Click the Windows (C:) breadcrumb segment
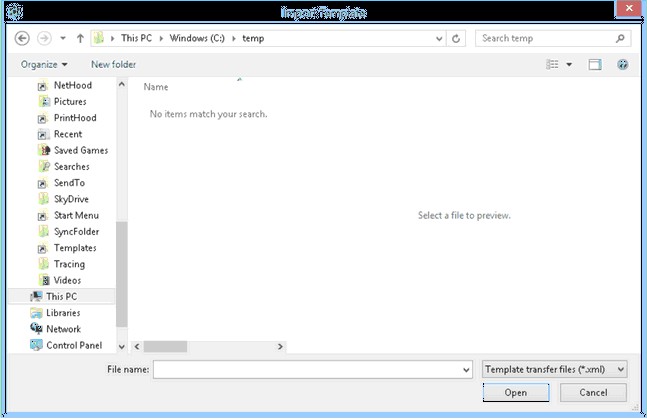 tap(194, 39)
